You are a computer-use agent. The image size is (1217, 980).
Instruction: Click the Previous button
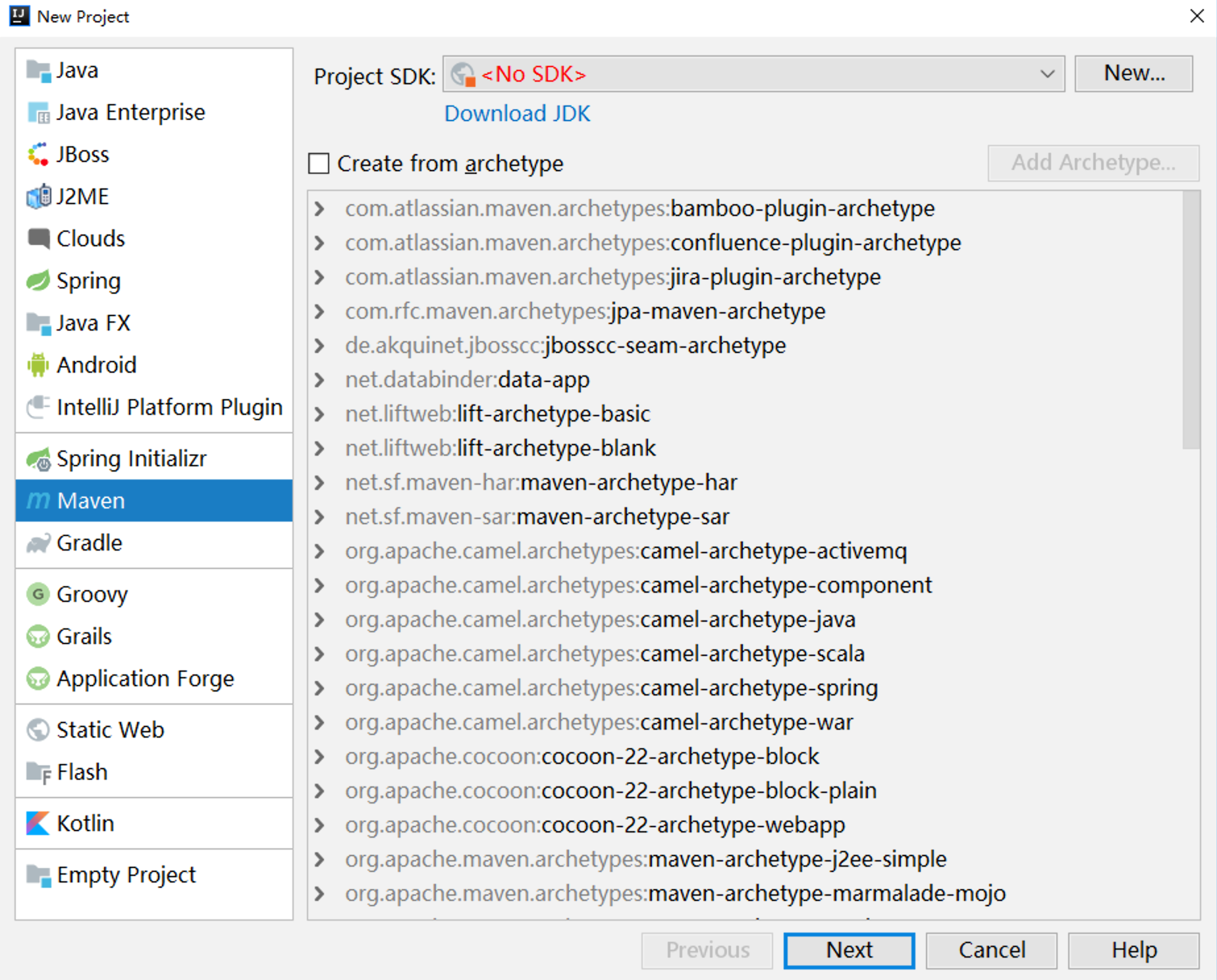coord(707,950)
